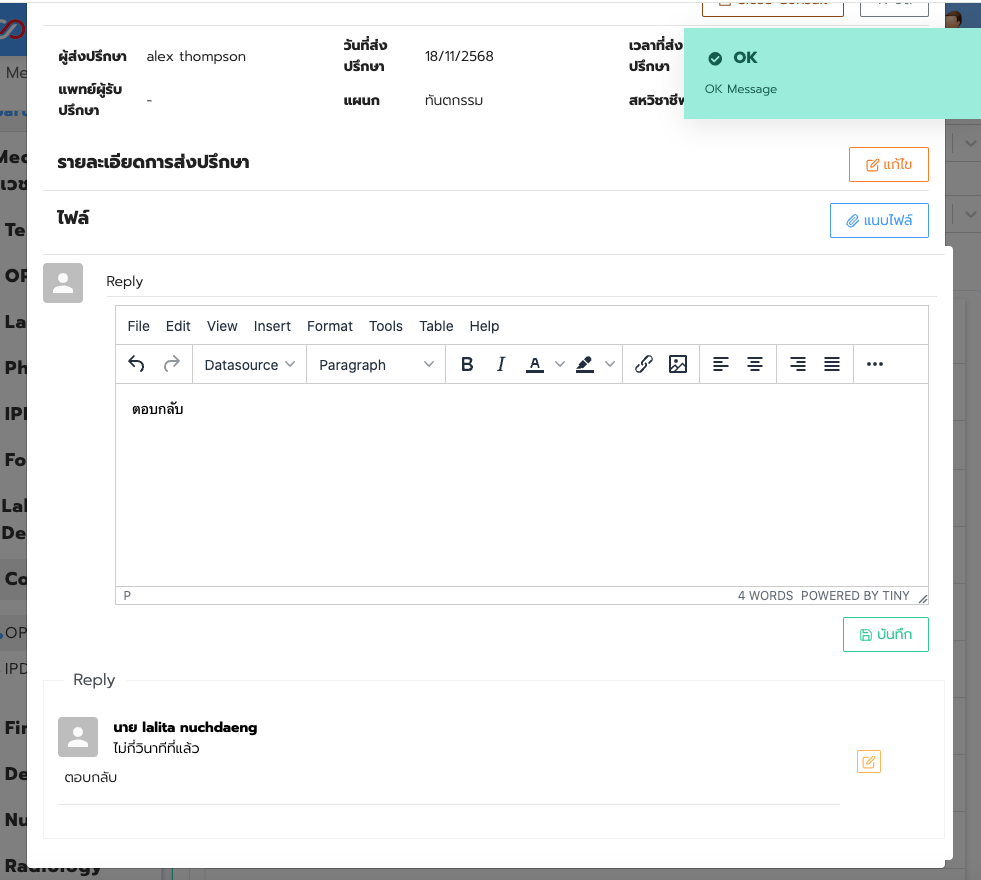Click the แนบไฟล์ attach file button
981x880 pixels.
point(879,220)
